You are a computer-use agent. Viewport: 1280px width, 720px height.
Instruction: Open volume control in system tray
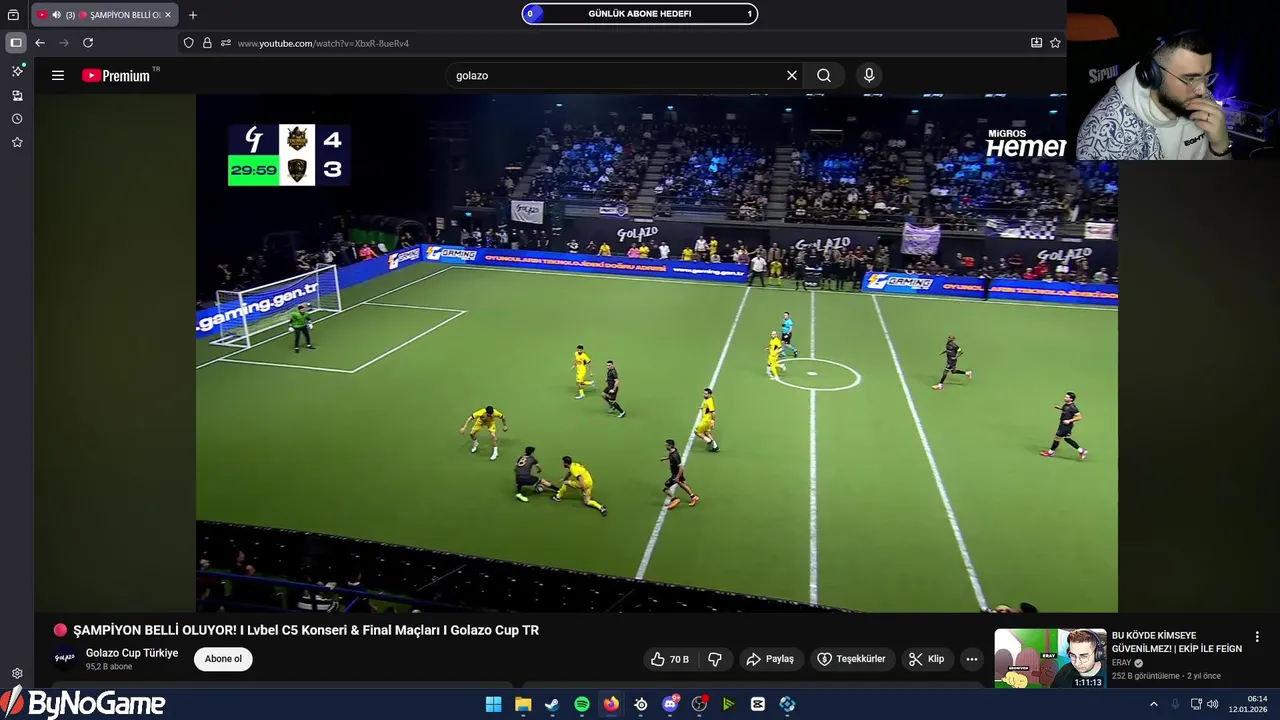click(x=1212, y=704)
